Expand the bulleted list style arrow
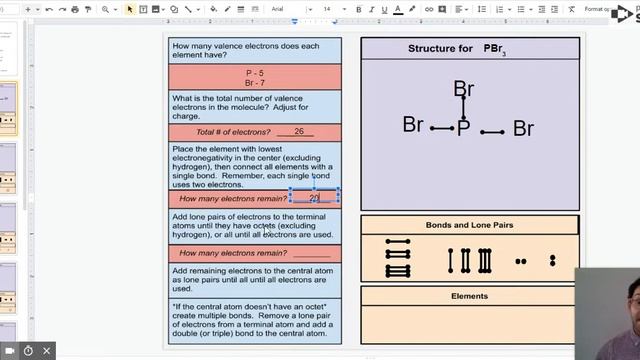Viewport: 640px width, 360px height. 531,9
